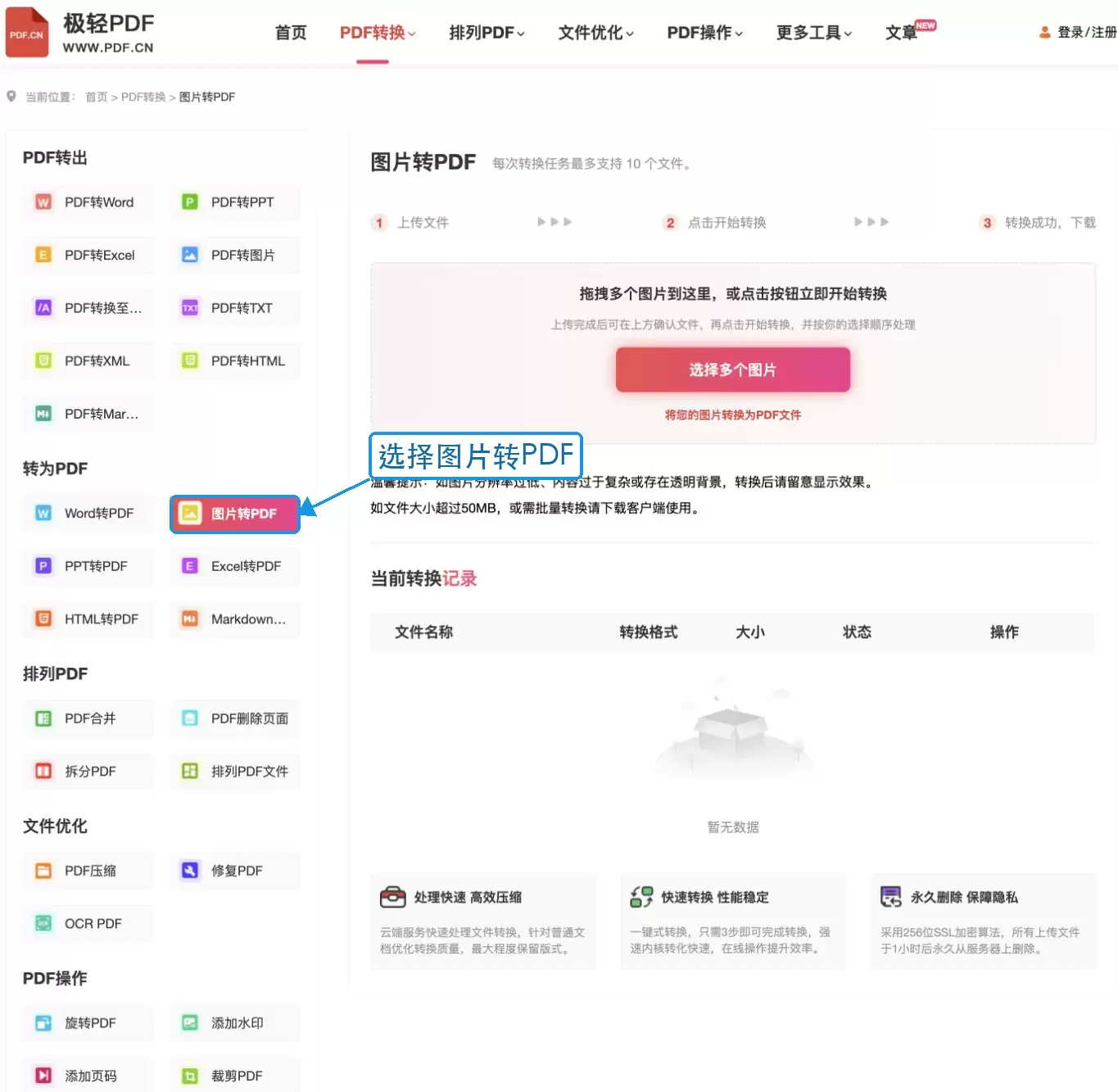Click PDF转换 in the breadcrumb
The width and height of the screenshot is (1118, 1092).
143,97
